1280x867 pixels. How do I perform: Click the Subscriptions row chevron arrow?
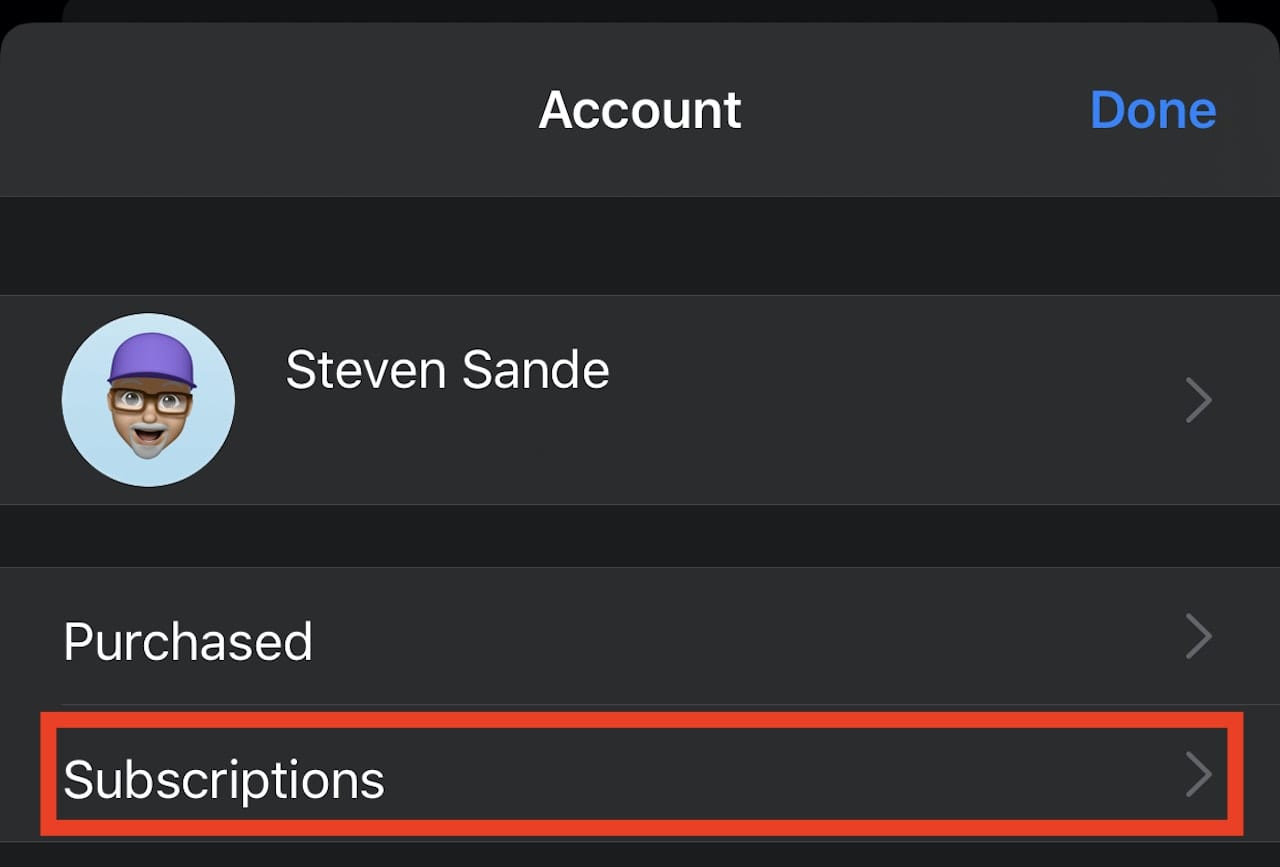tap(1198, 775)
